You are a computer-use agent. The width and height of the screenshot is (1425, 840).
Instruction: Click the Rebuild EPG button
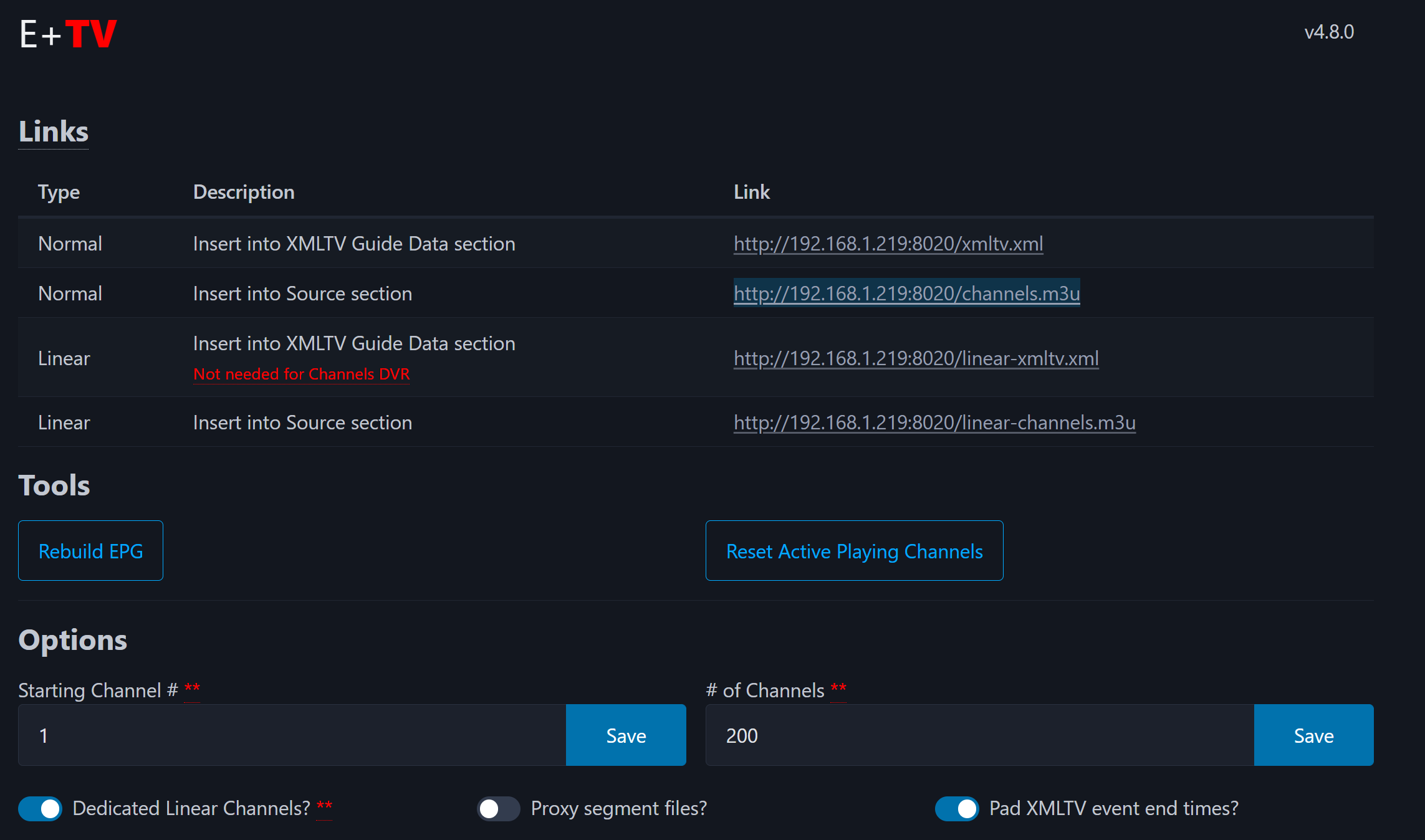click(x=90, y=551)
